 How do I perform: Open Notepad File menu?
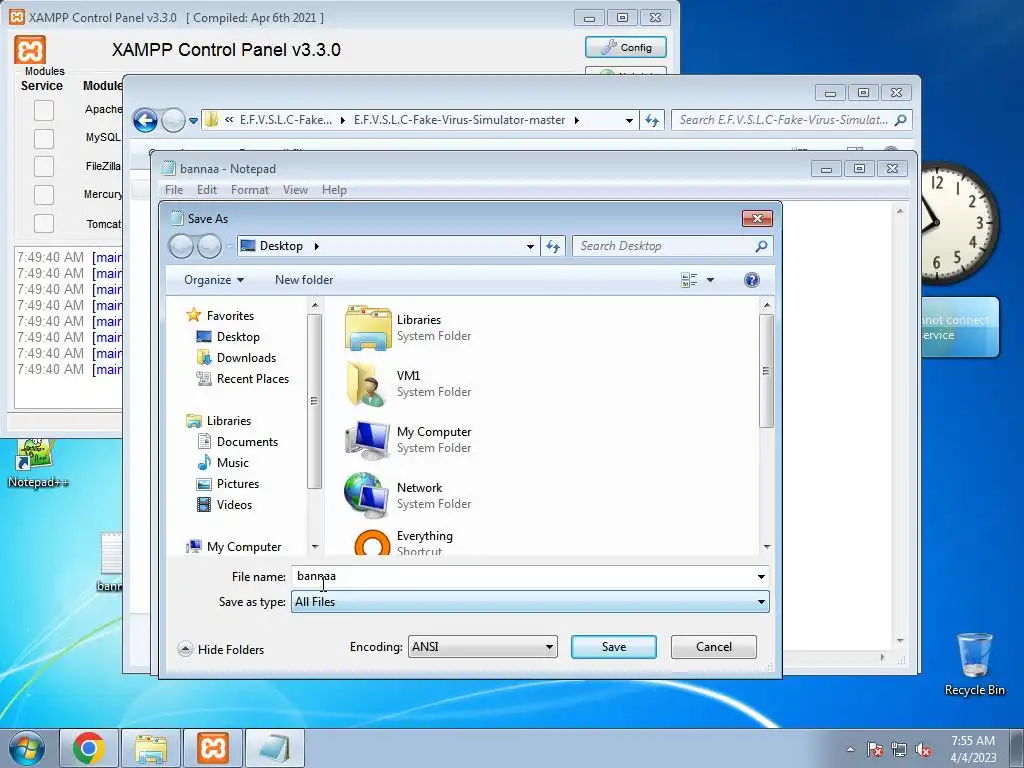click(174, 190)
